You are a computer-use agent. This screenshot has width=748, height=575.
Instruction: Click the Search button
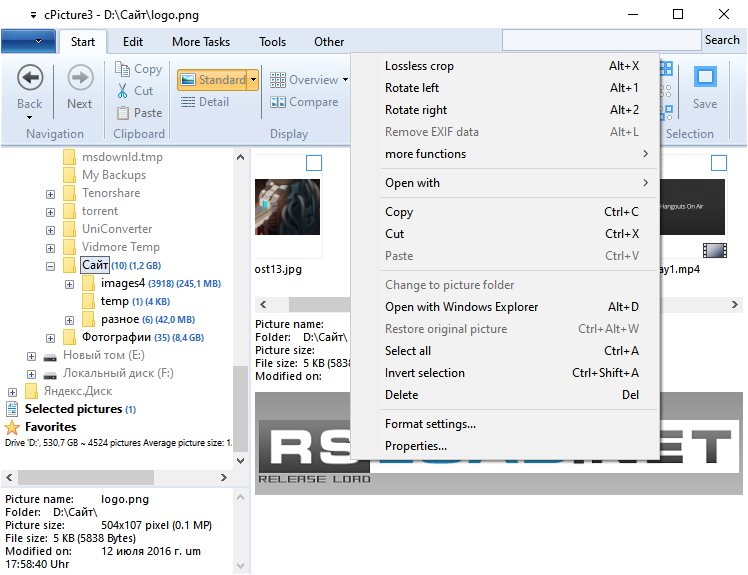click(x=722, y=40)
